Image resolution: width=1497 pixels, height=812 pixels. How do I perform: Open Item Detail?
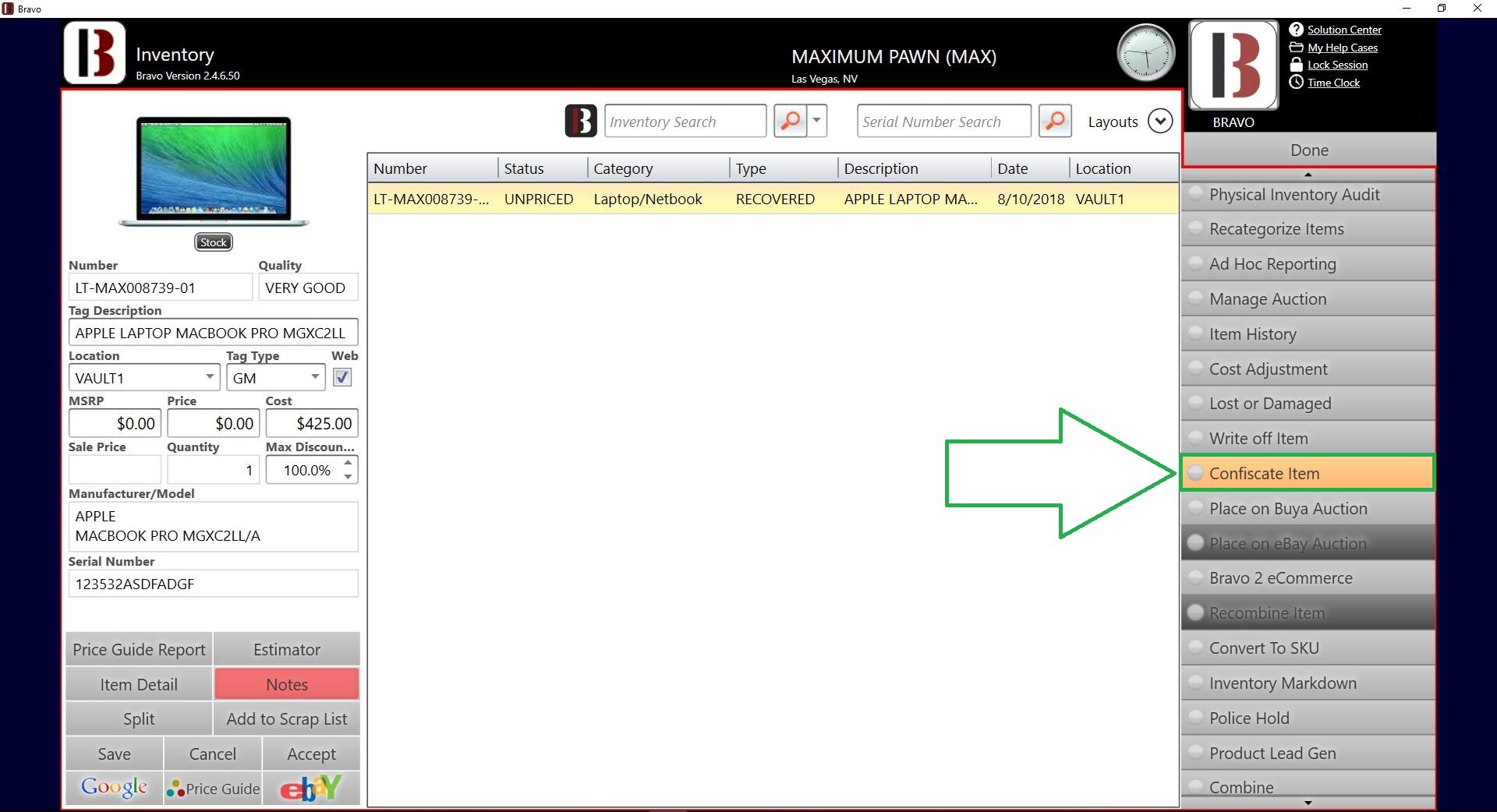[139, 684]
